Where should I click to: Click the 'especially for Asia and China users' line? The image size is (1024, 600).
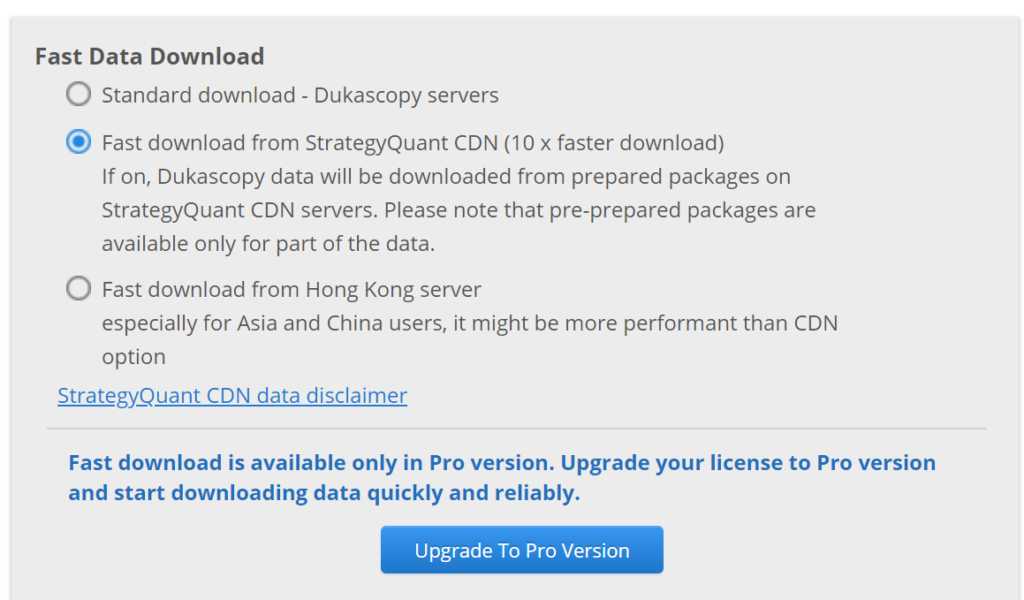(469, 324)
